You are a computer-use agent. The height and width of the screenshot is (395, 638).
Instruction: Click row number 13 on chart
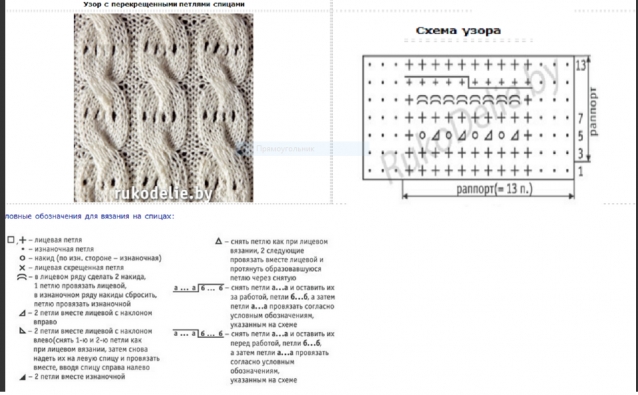pyautogui.click(x=581, y=65)
